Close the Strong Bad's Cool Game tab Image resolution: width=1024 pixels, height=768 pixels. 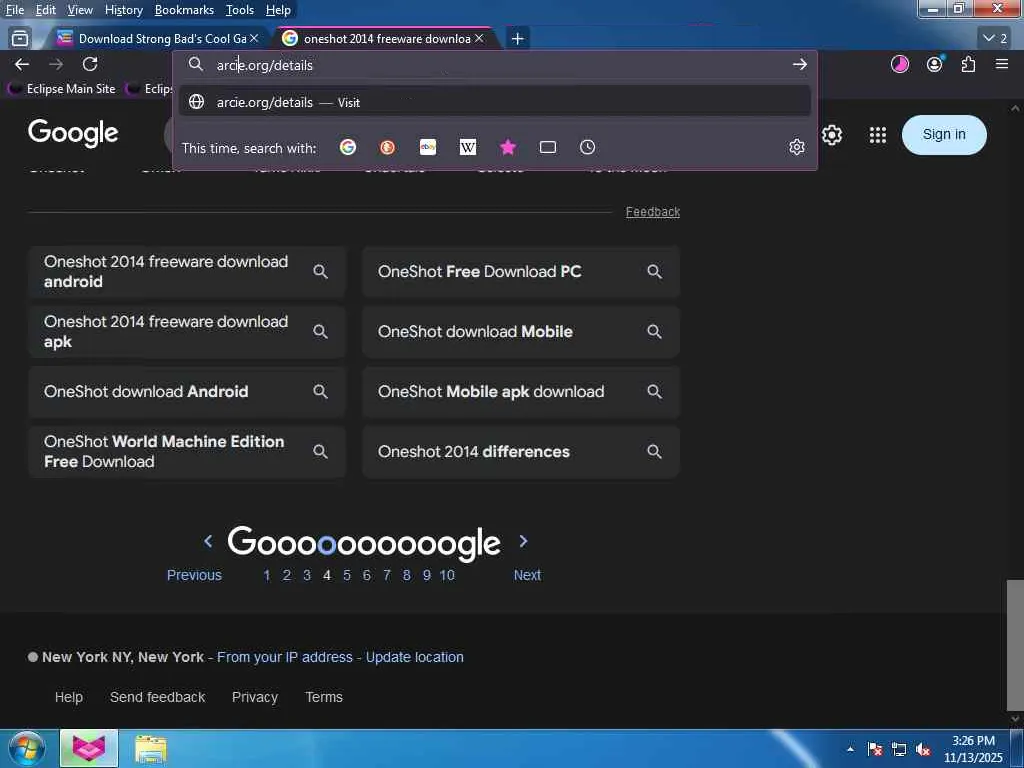254,39
